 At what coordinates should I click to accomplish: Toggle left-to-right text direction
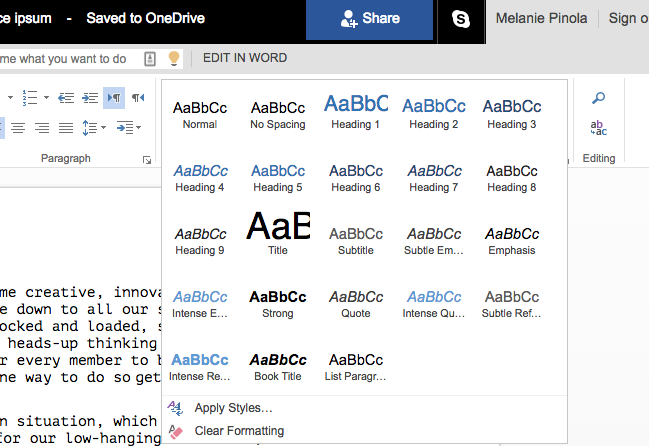(x=113, y=98)
